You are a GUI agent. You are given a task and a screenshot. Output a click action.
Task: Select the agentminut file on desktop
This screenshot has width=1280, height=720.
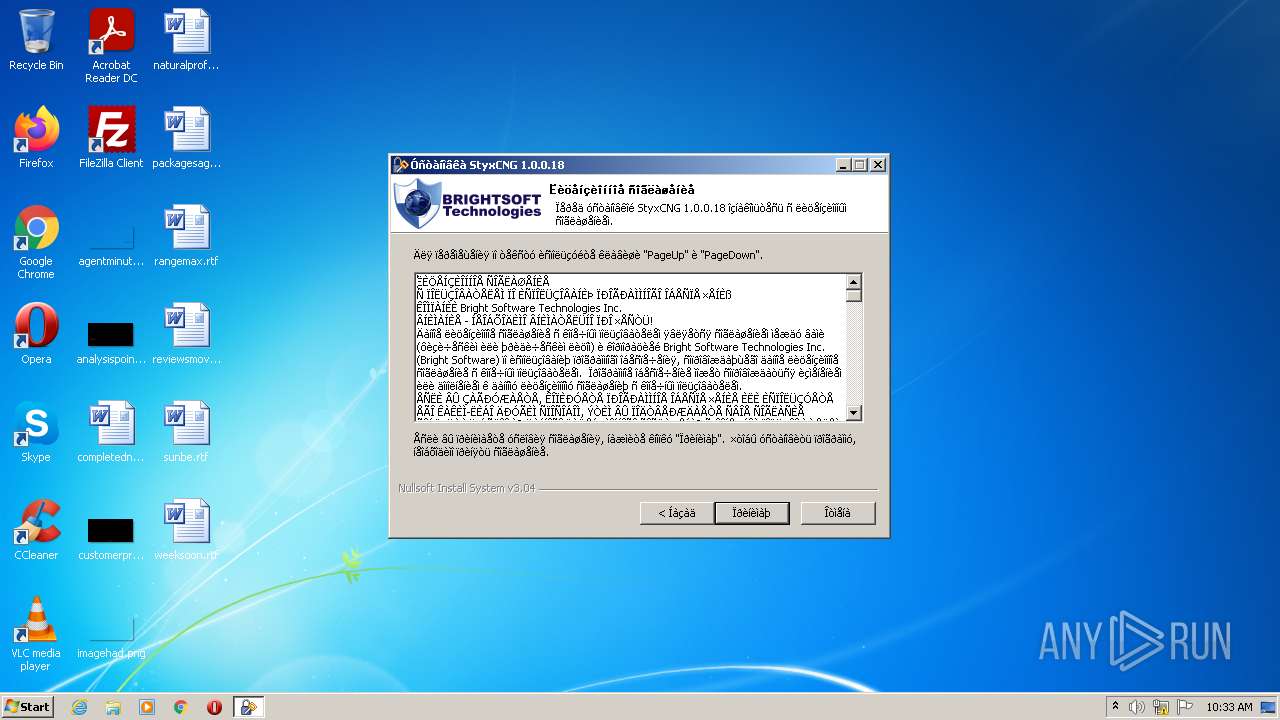point(111,247)
